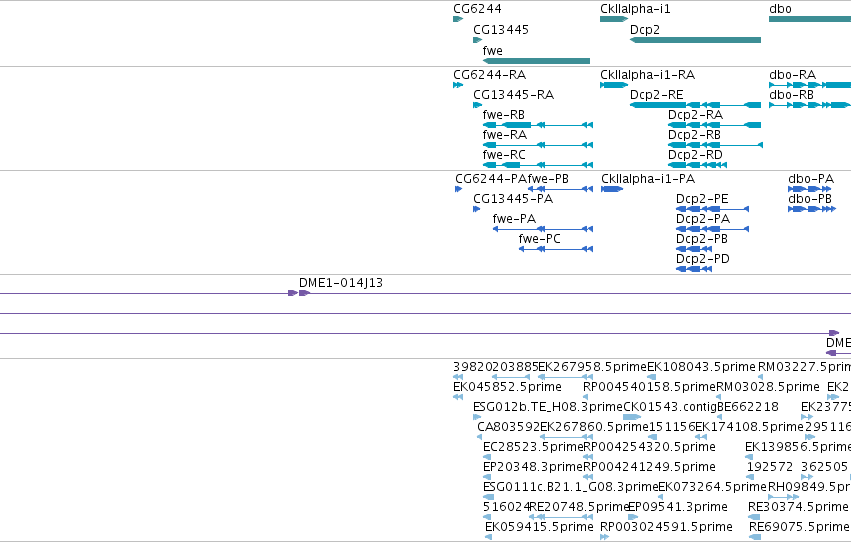851x542 pixels.
Task: Click the CkIIalpha-i1-PA CDS label
Action: [x=648, y=179]
